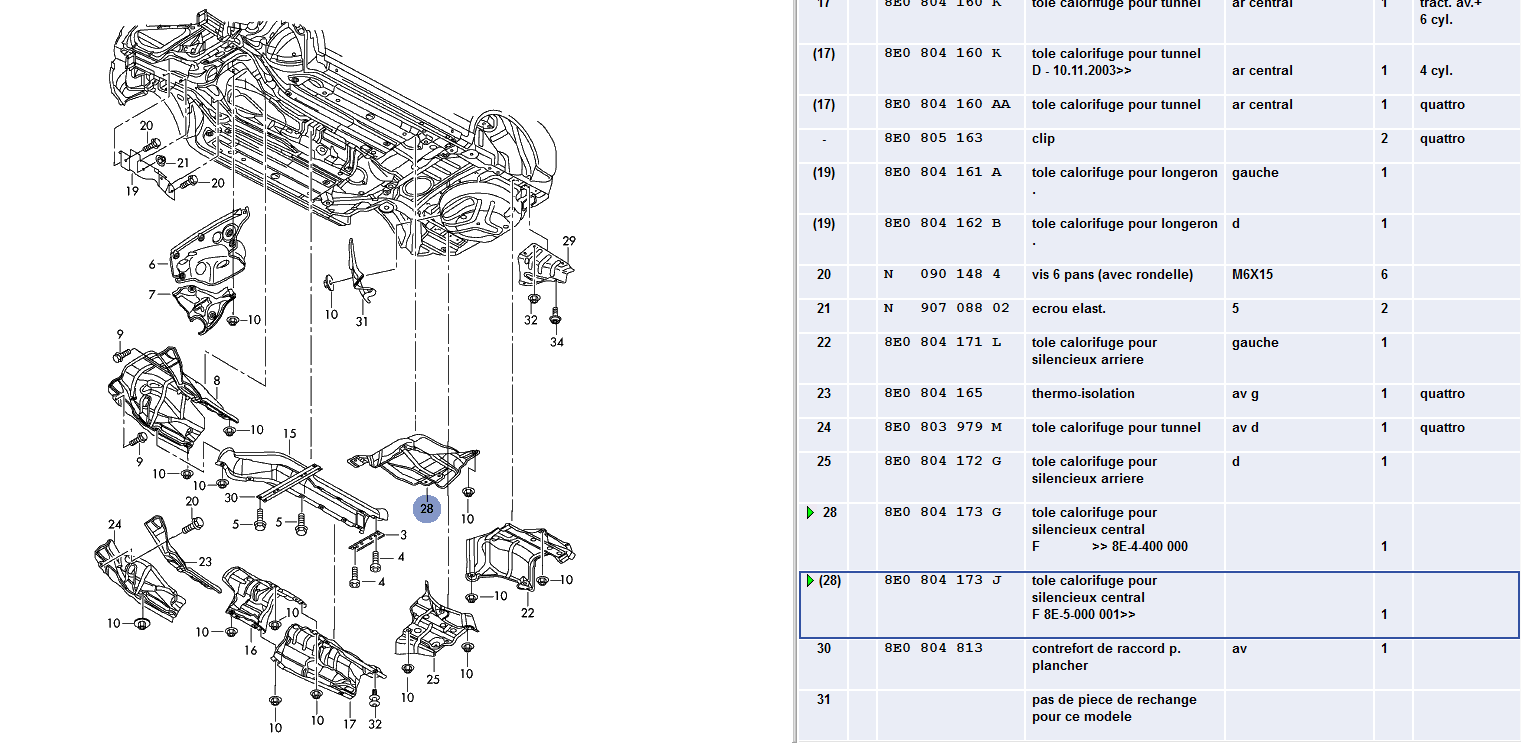Click the 'ecrou elast.' part description
The image size is (1521, 744).
pos(1069,309)
